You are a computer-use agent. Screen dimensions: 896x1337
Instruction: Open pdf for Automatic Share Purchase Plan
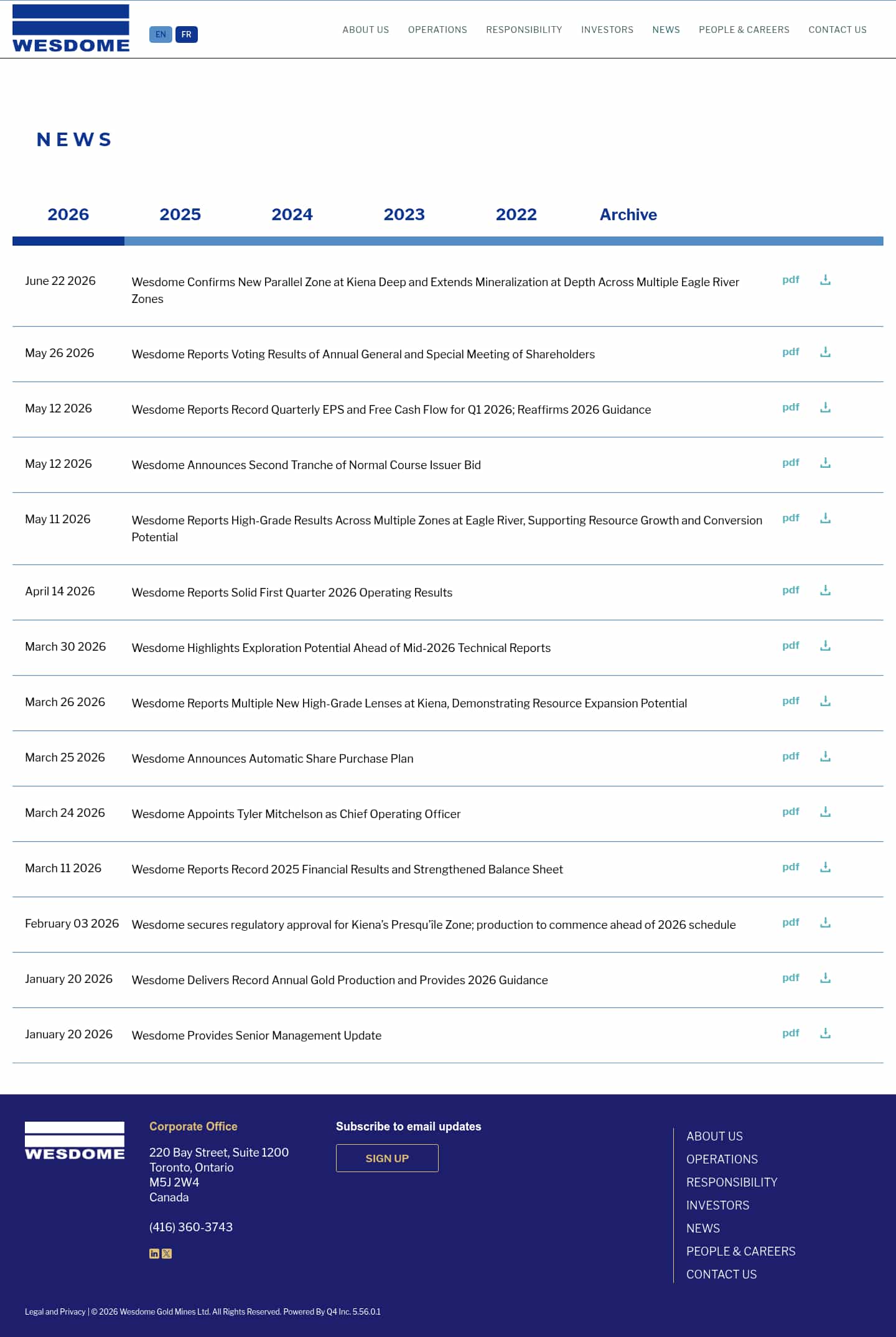tap(791, 757)
